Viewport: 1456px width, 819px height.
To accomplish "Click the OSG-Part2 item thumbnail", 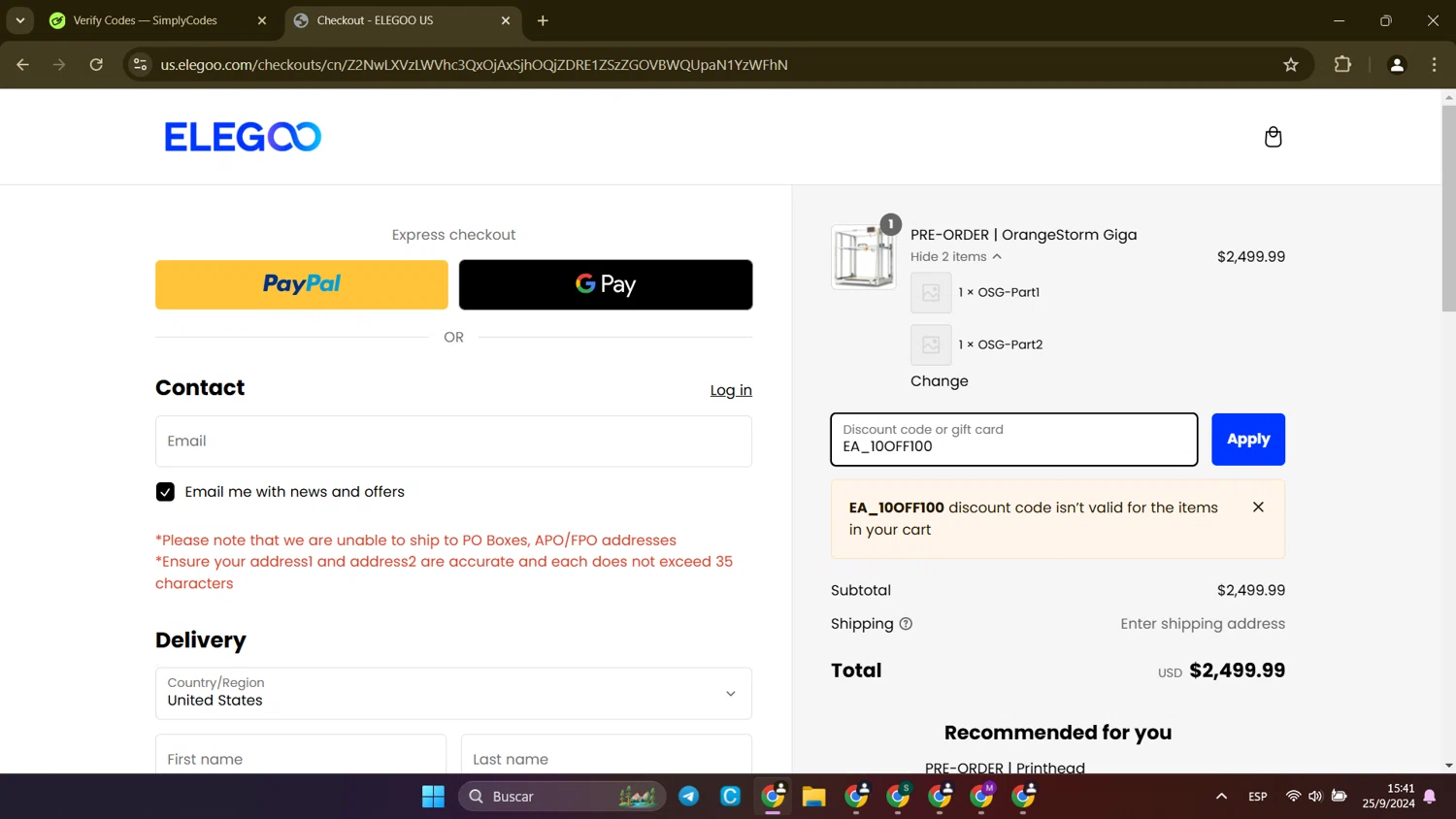I will [931, 344].
